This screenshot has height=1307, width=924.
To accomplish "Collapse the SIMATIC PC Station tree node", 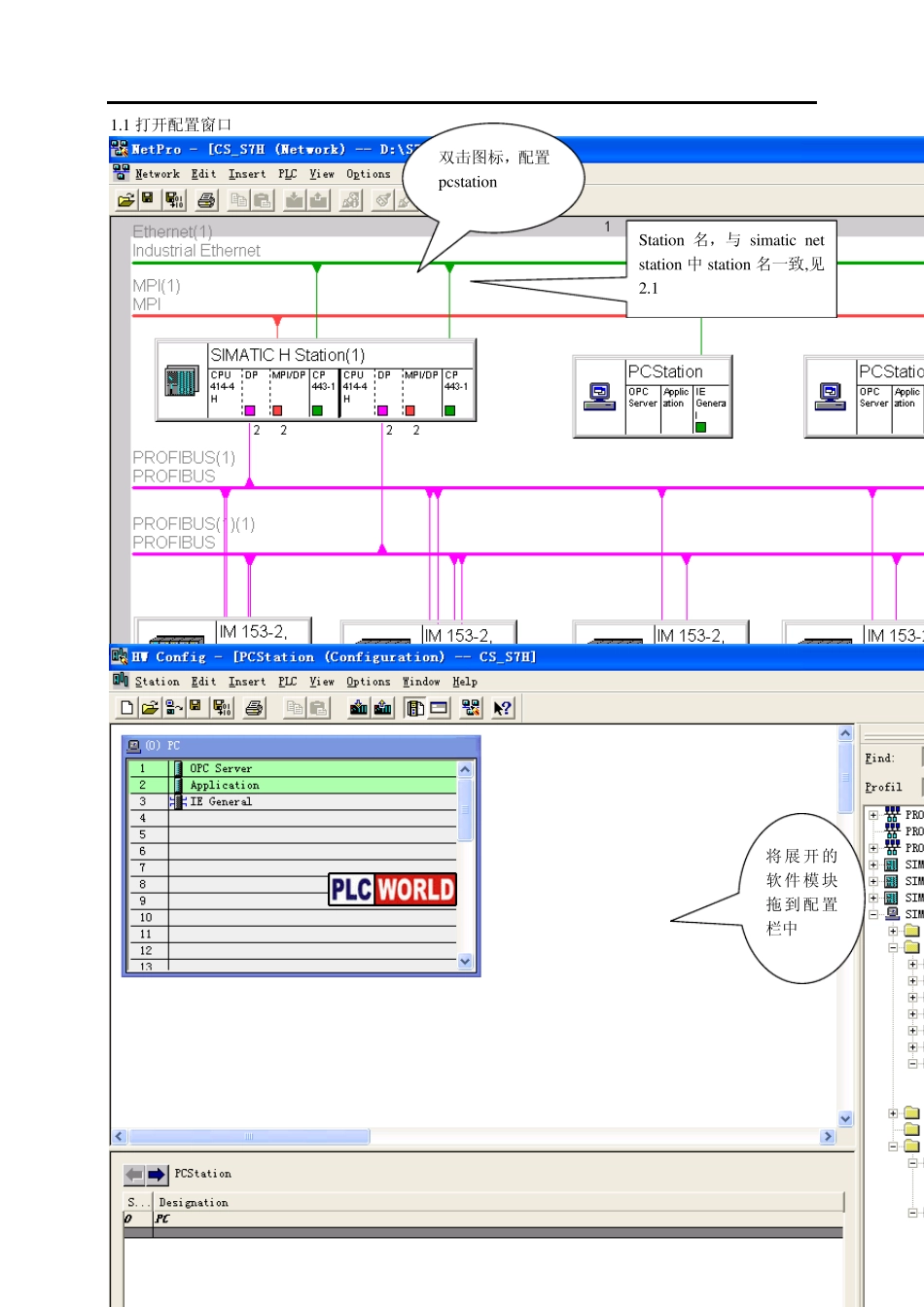I will click(873, 914).
